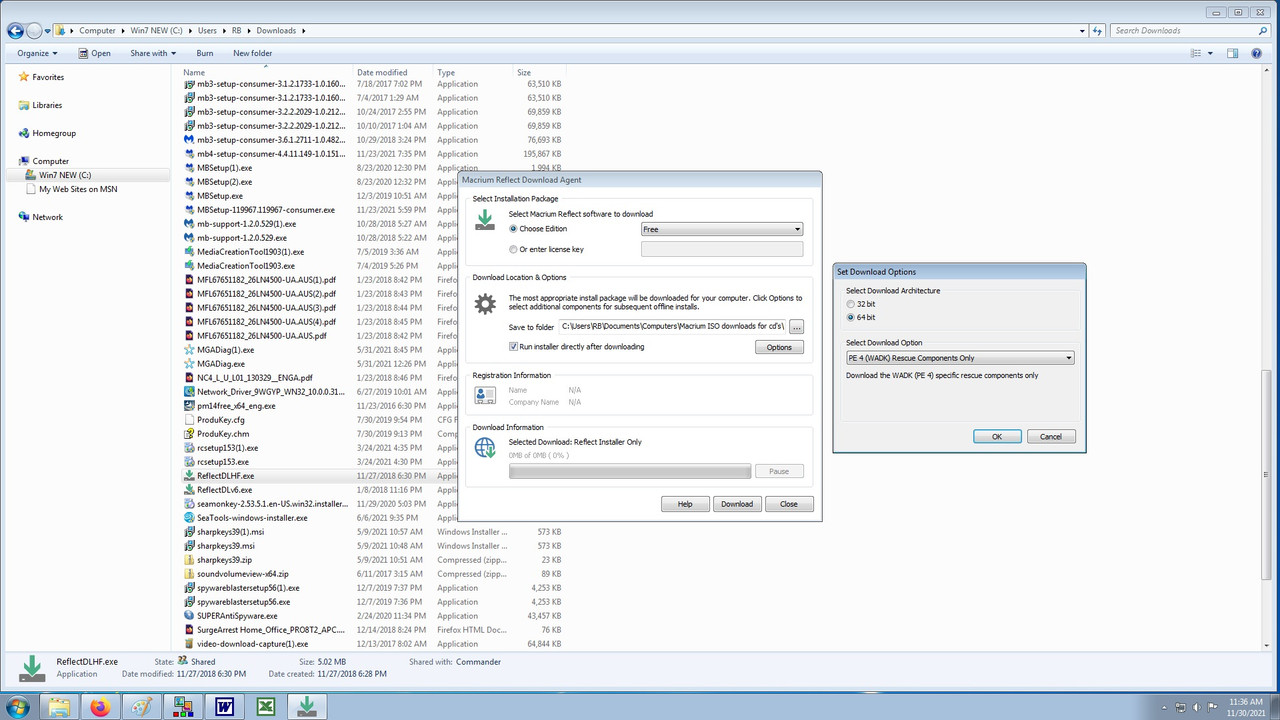Launch Firefox from the taskbar
The height and width of the screenshot is (720, 1280).
click(x=100, y=706)
